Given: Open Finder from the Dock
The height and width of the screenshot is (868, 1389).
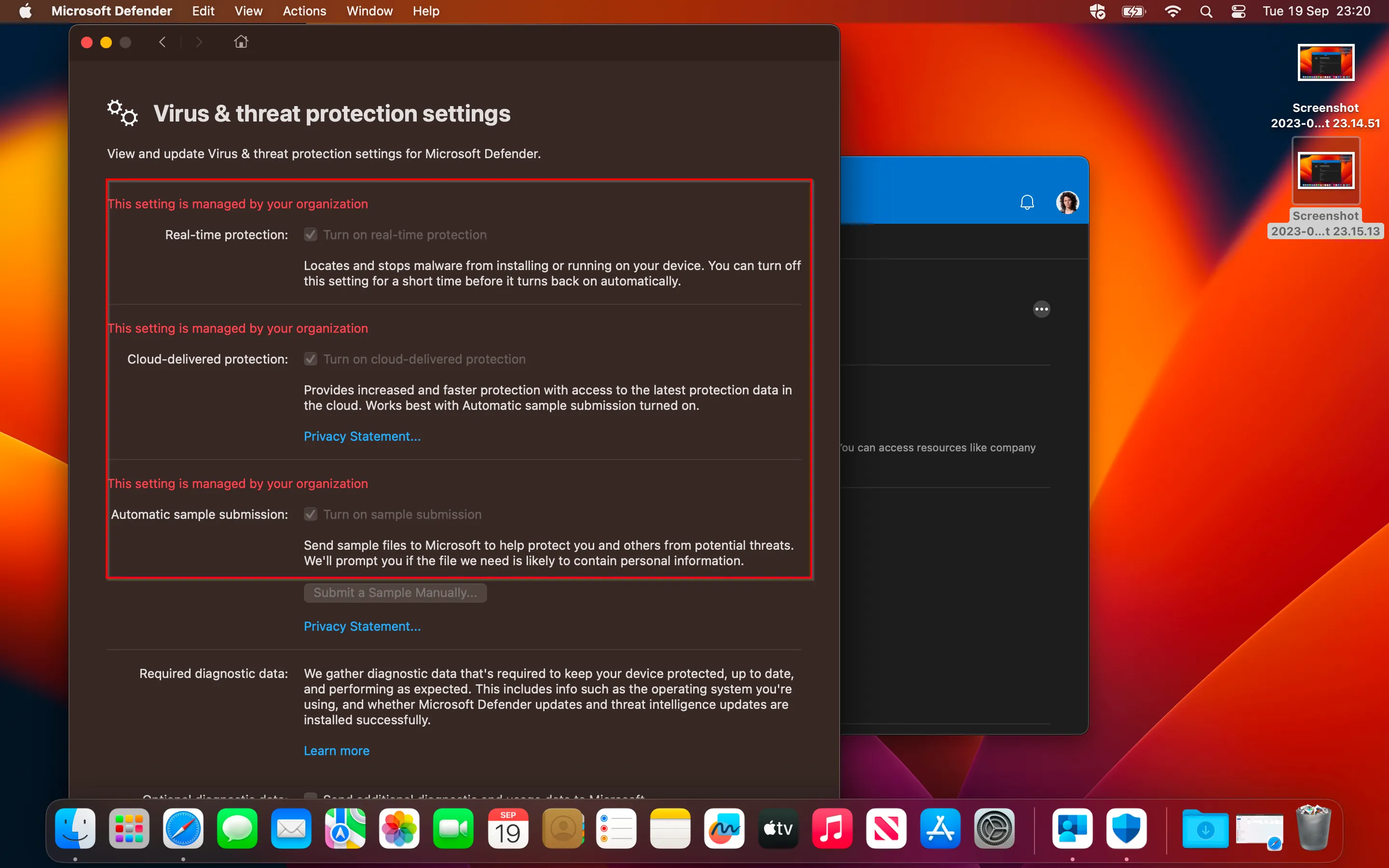Looking at the screenshot, I should coord(75,828).
